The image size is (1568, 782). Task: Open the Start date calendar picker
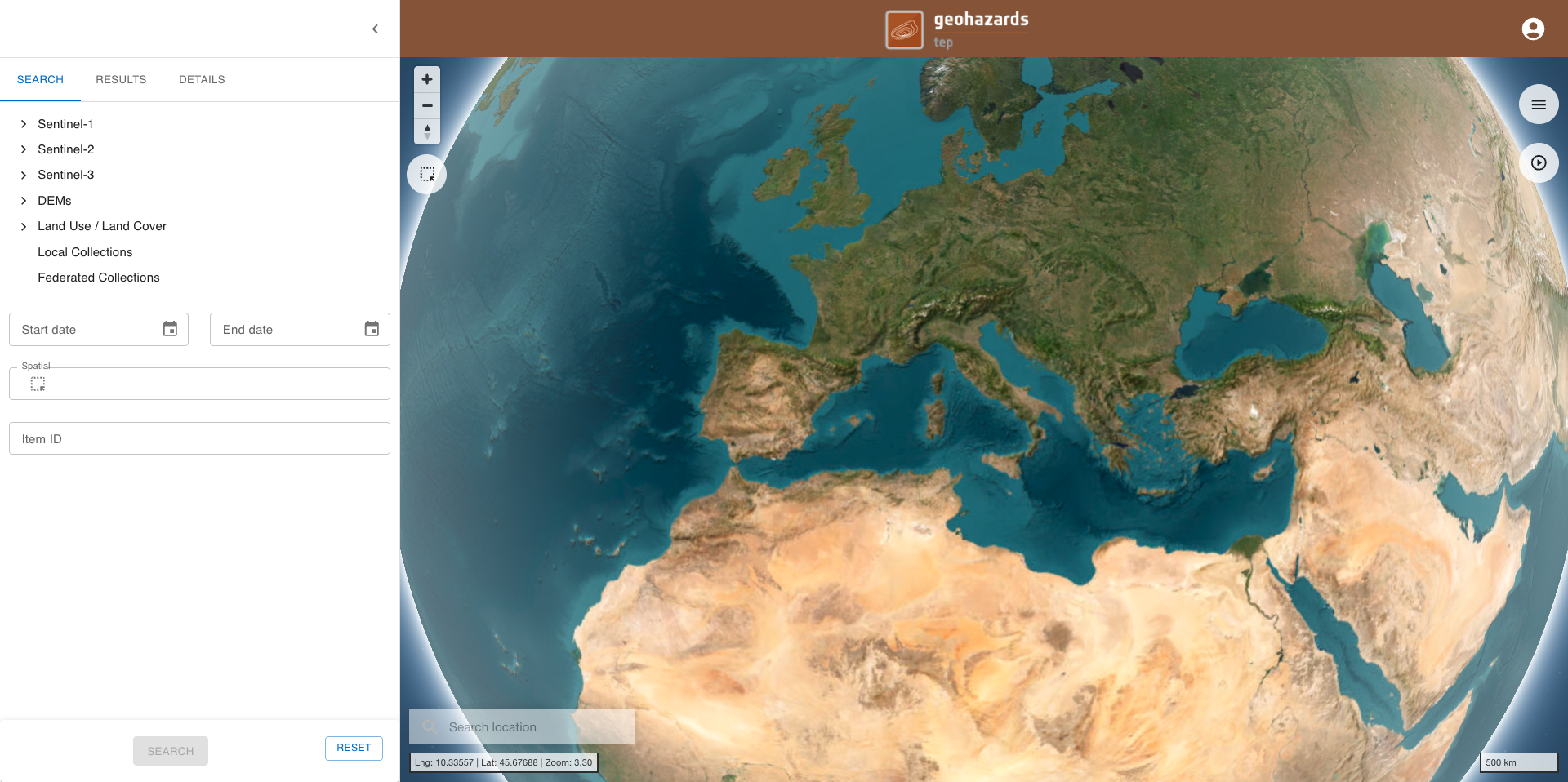click(x=170, y=329)
